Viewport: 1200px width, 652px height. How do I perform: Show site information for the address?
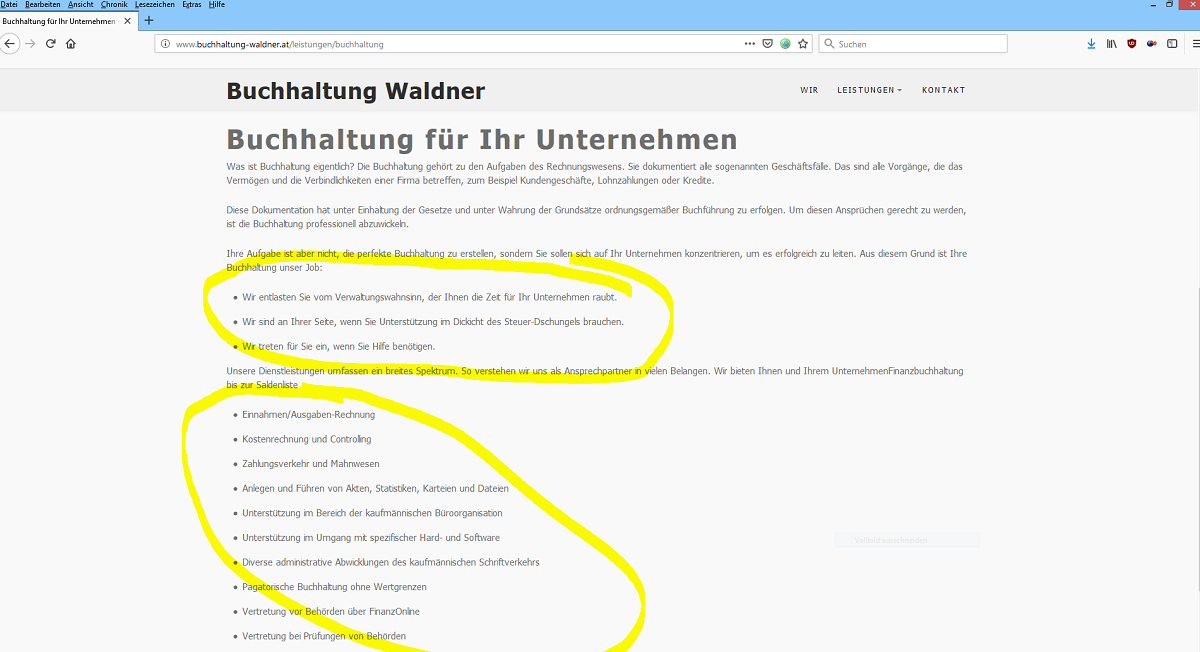[166, 44]
